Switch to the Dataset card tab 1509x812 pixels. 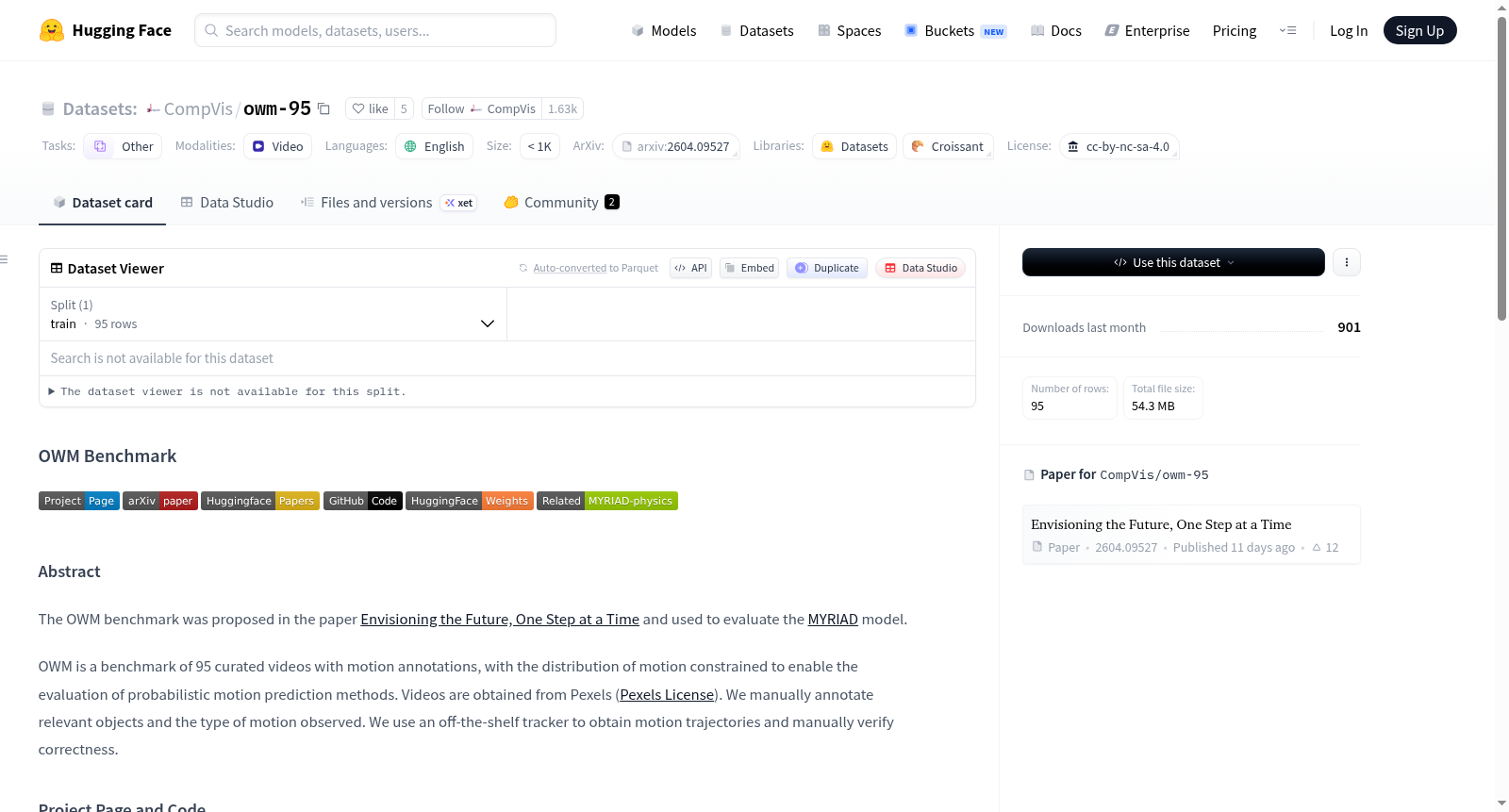102,203
